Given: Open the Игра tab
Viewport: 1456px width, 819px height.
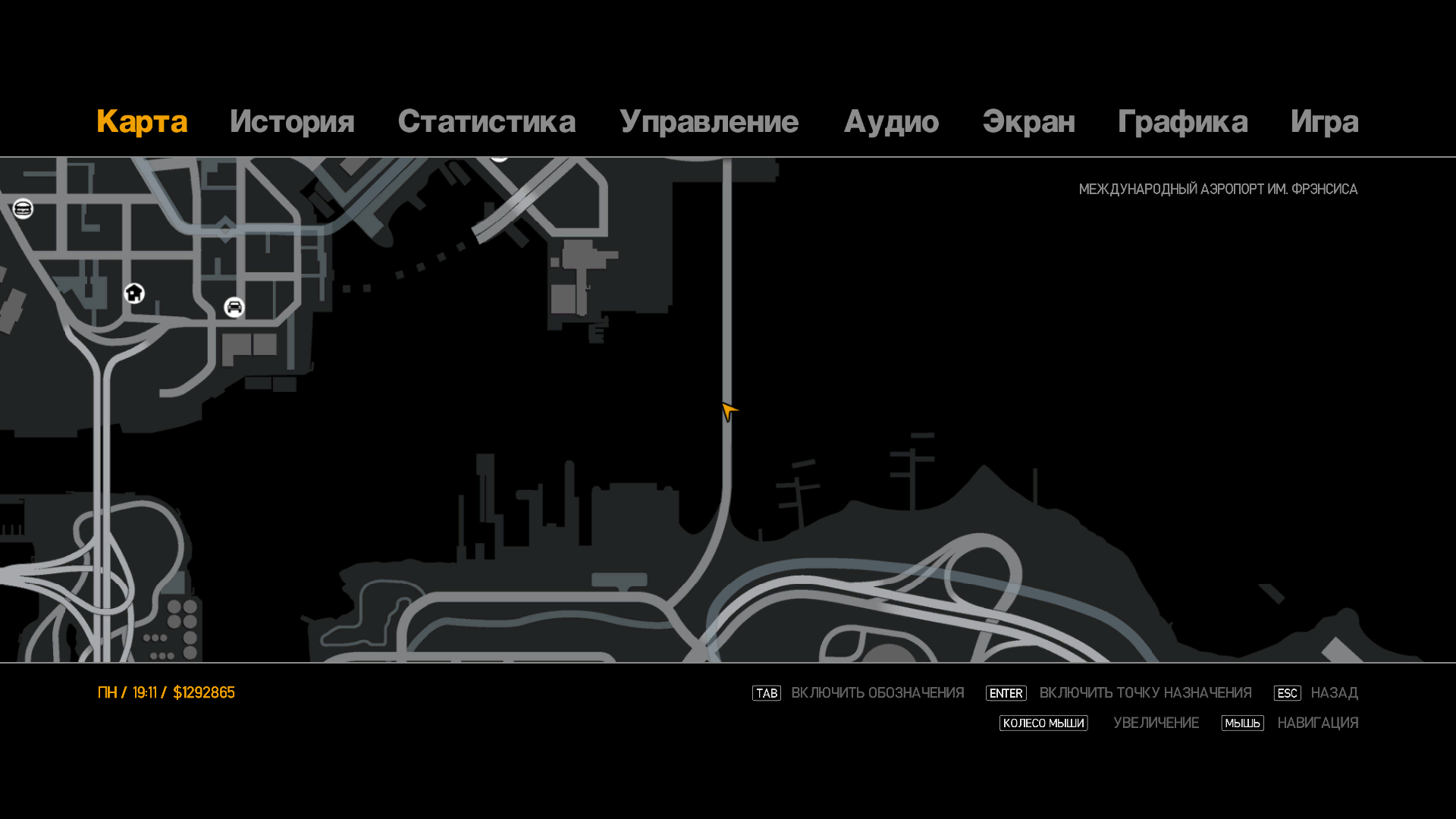Looking at the screenshot, I should tap(1324, 122).
